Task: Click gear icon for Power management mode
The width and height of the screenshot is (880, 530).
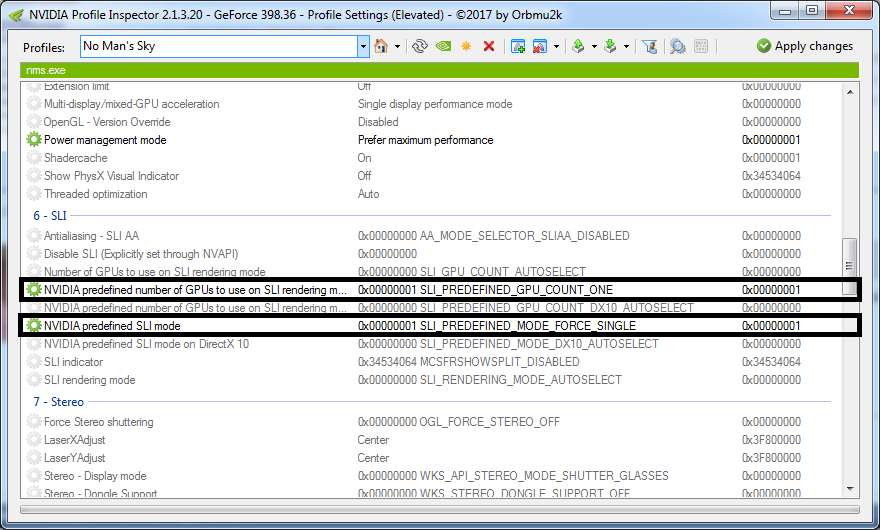Action: tap(34, 139)
